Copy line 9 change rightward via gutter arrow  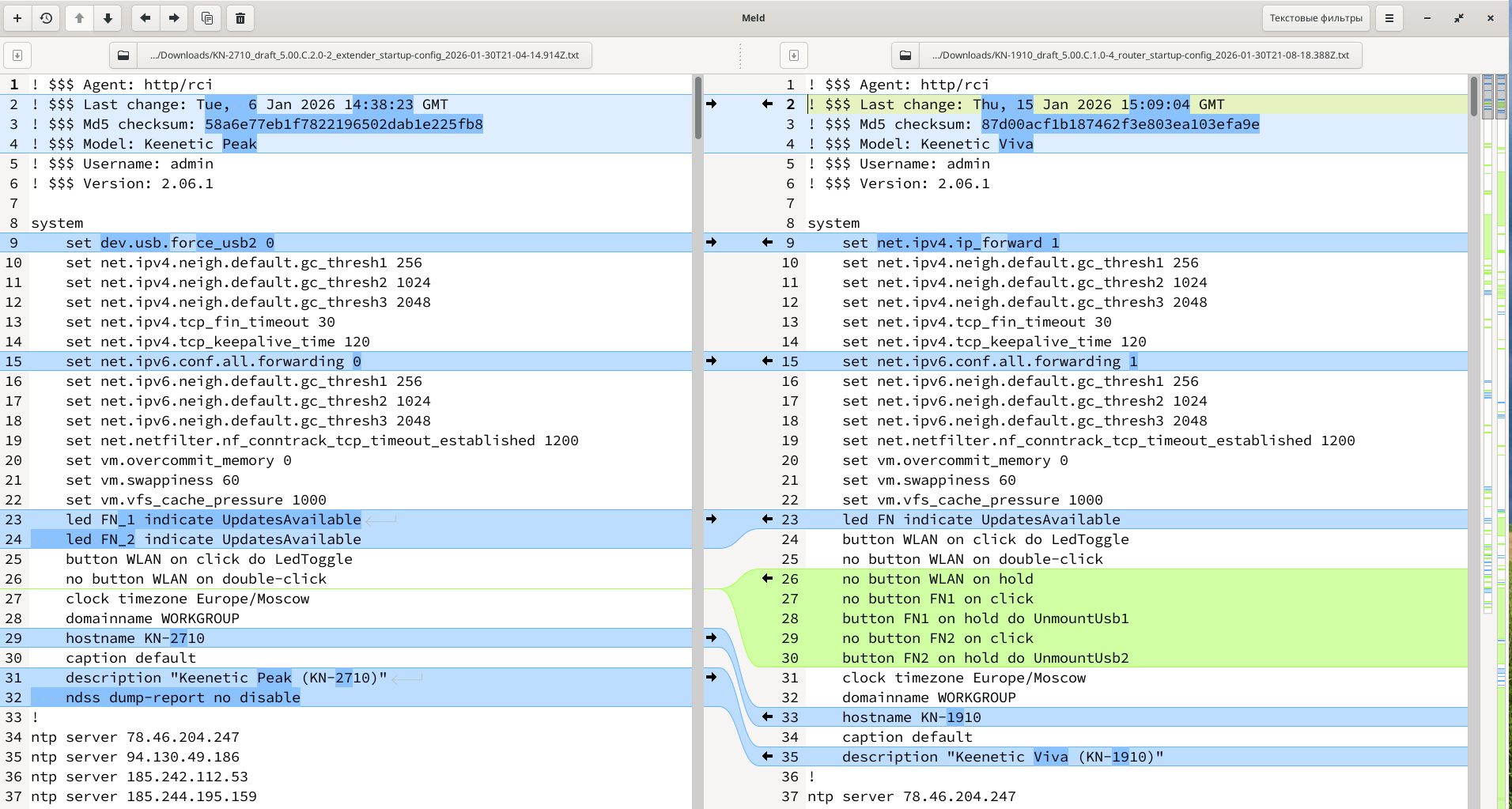click(x=711, y=242)
